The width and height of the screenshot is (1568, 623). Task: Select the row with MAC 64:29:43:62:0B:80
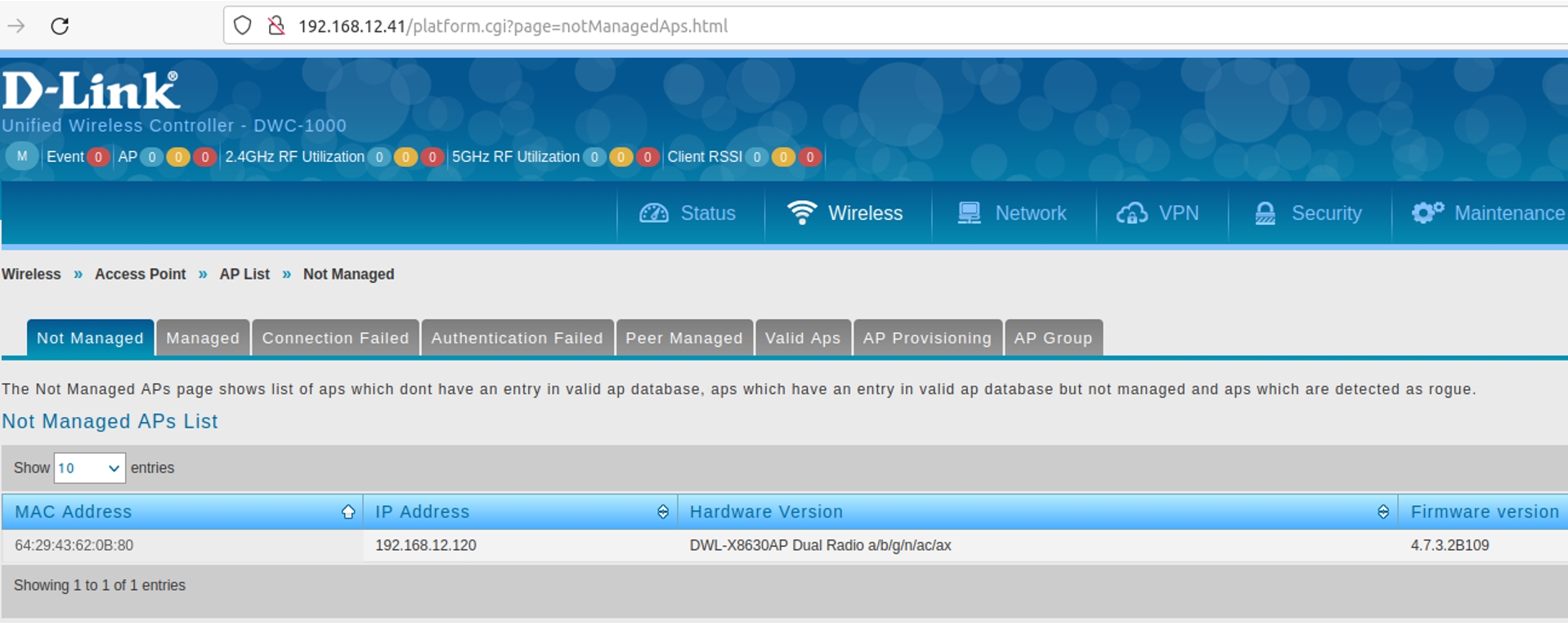(74, 545)
